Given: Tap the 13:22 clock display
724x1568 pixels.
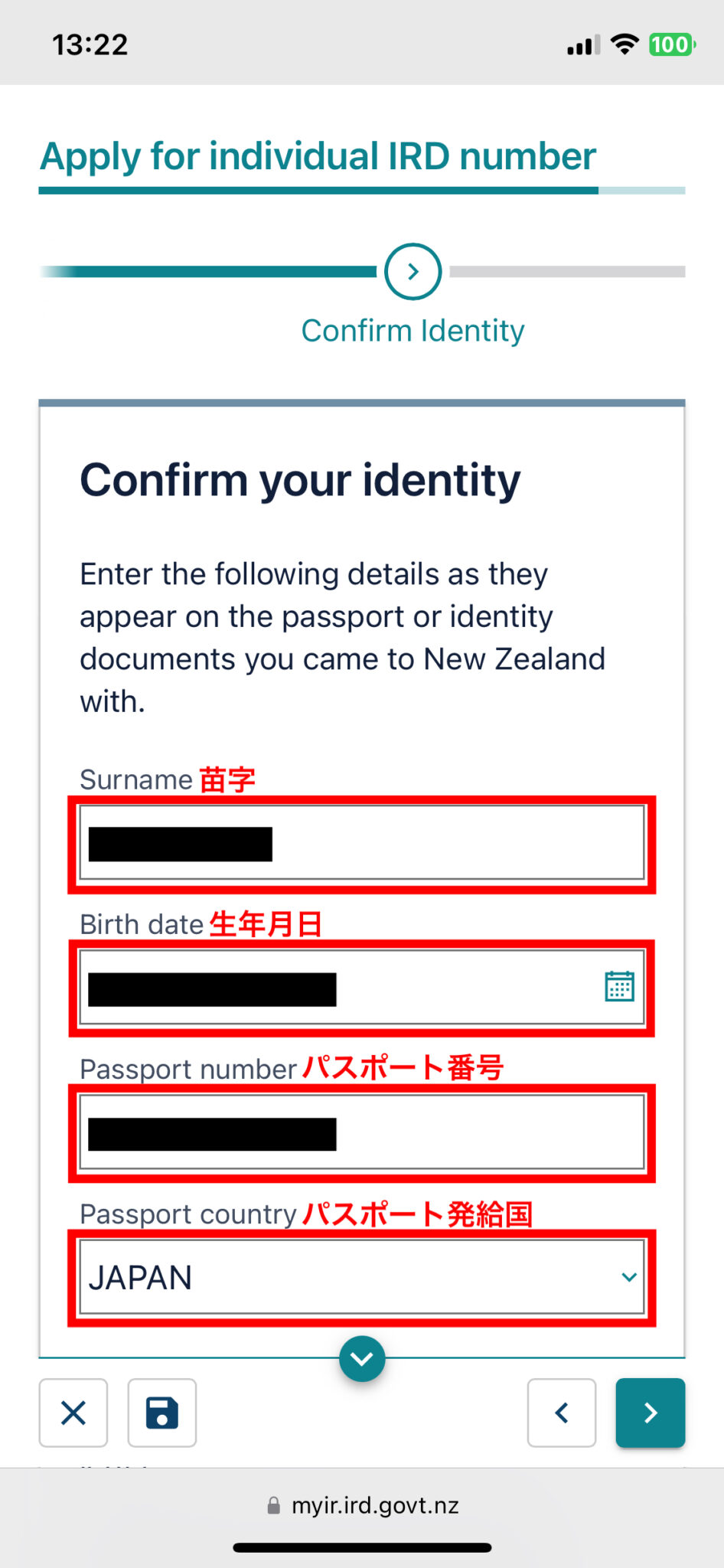Looking at the screenshot, I should tap(91, 44).
